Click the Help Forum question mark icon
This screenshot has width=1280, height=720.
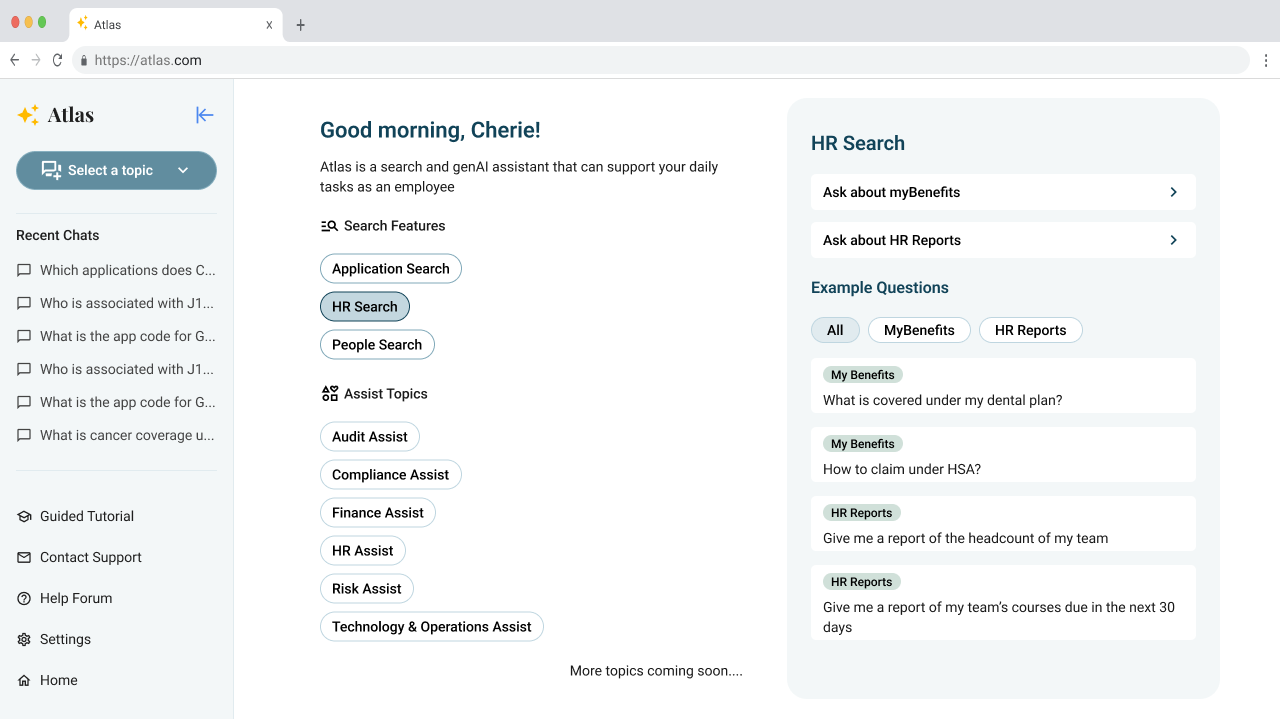point(24,598)
